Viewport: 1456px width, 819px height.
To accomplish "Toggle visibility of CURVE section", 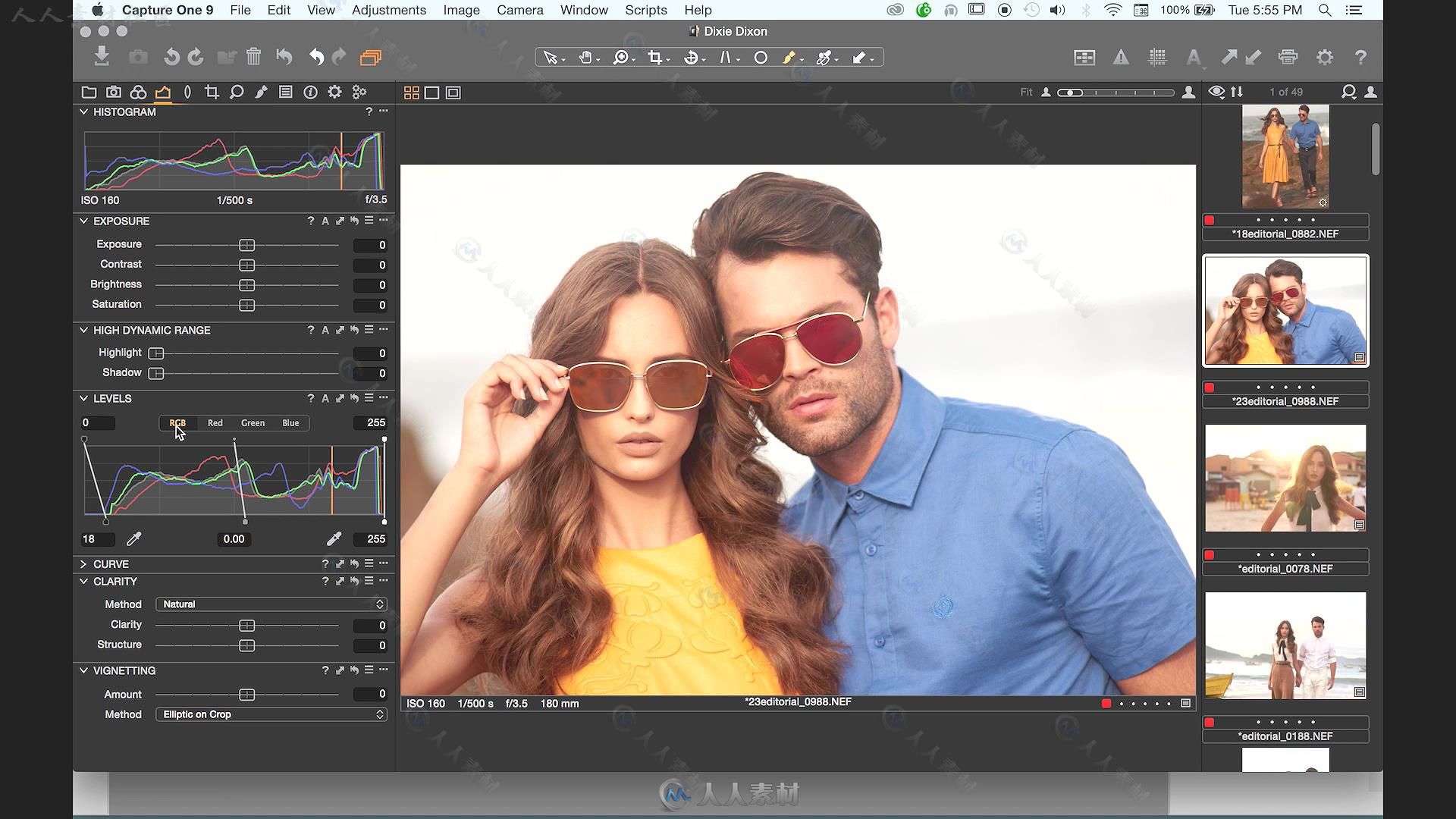I will pos(84,563).
